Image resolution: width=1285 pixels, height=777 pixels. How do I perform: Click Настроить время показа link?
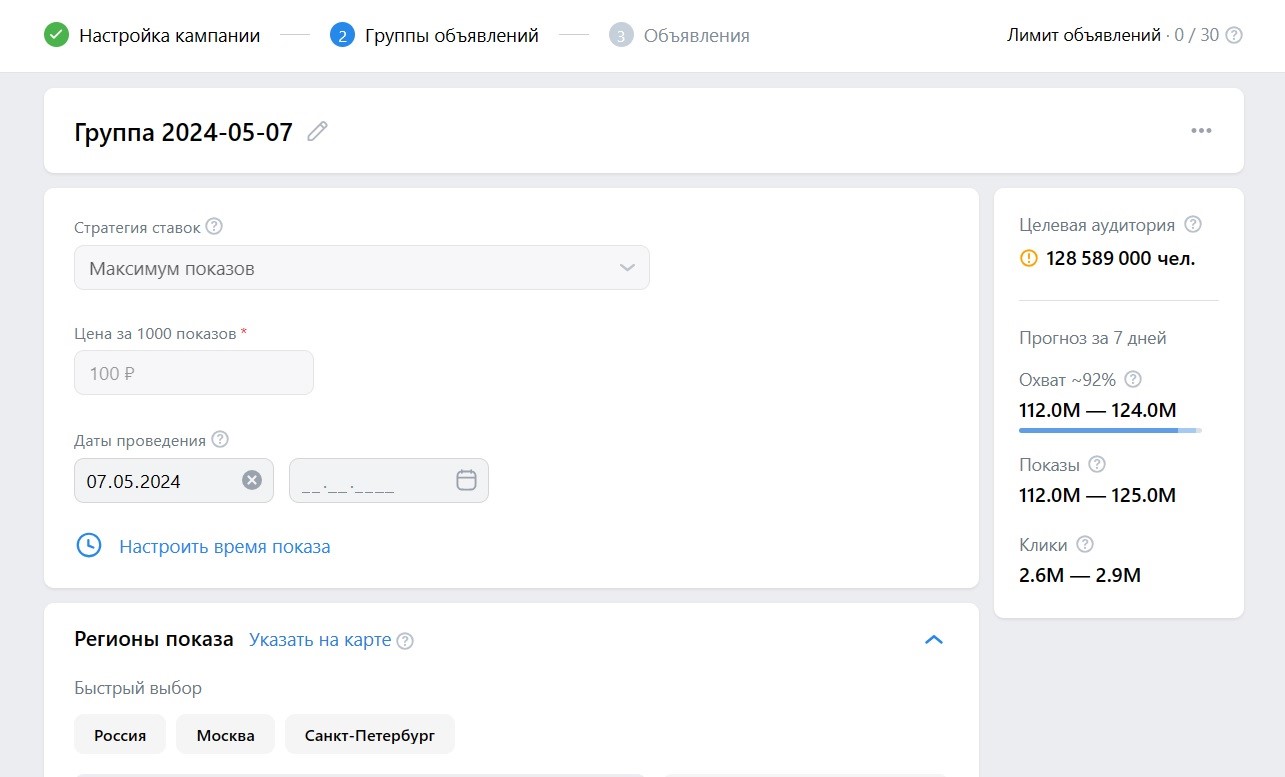coord(225,547)
